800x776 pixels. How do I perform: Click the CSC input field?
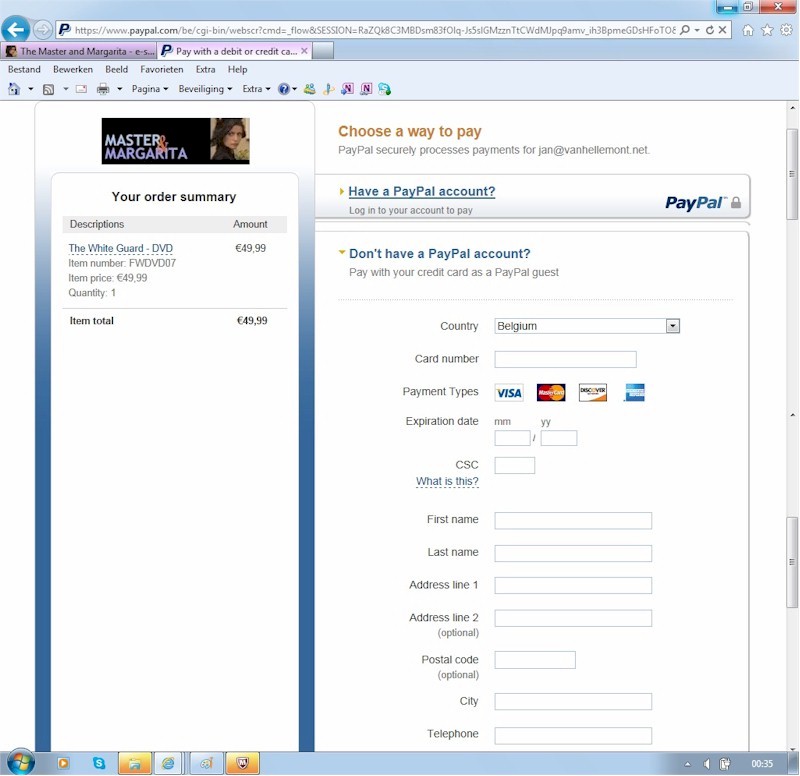(x=514, y=465)
